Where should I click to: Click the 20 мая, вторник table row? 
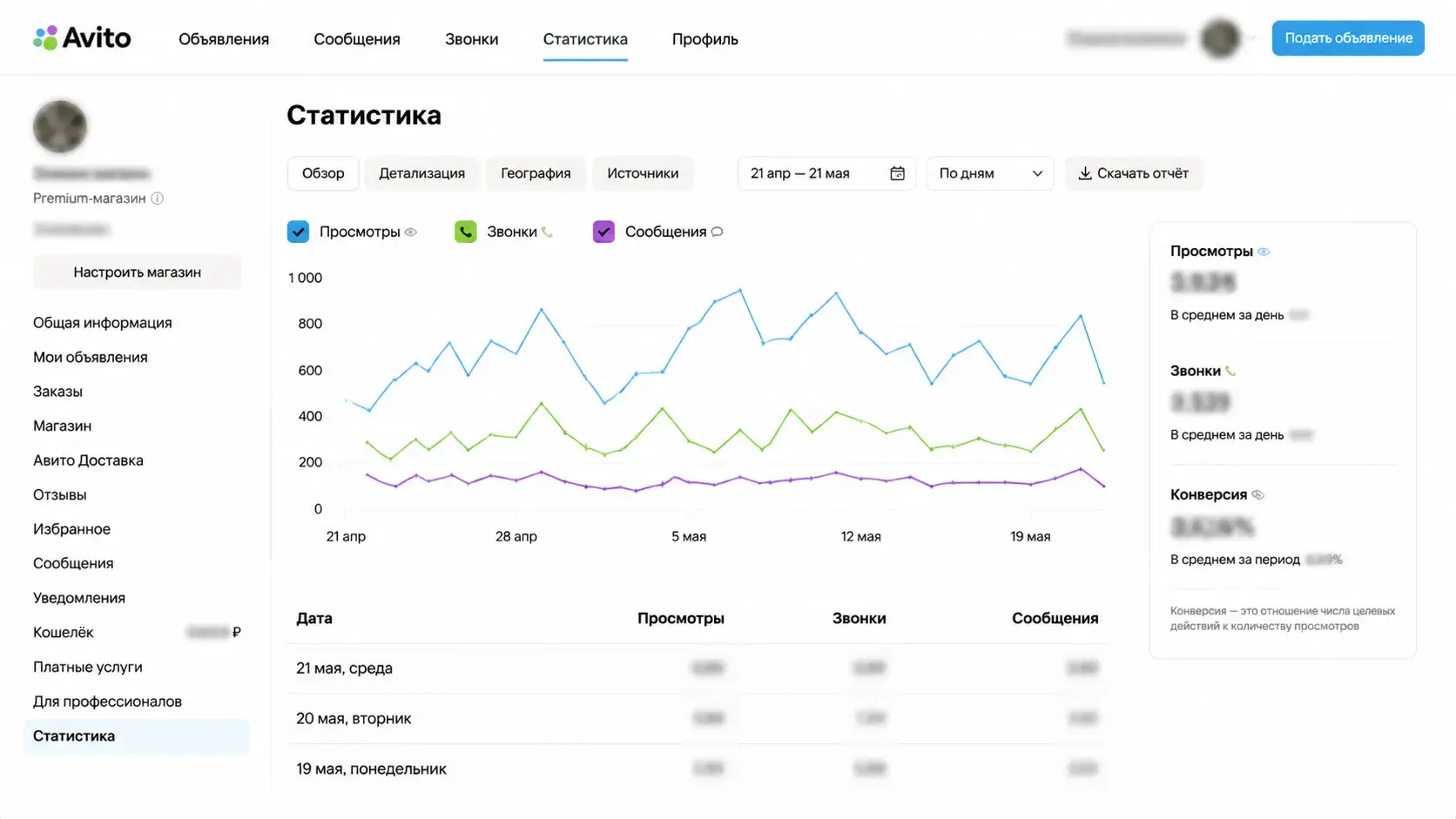(x=697, y=719)
